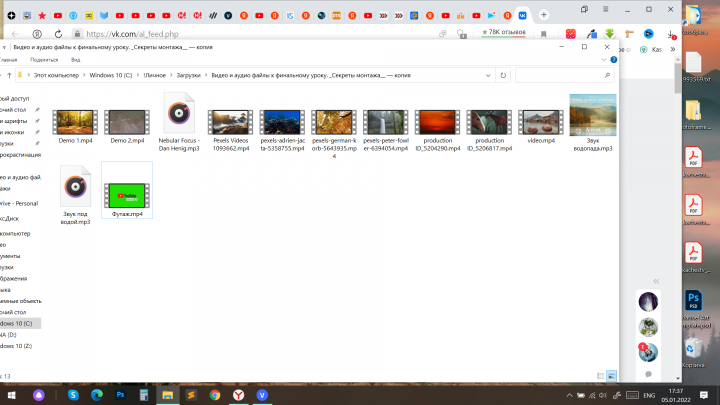Switch to large thumbnails view in status bar
The image size is (720, 405).
612,376
